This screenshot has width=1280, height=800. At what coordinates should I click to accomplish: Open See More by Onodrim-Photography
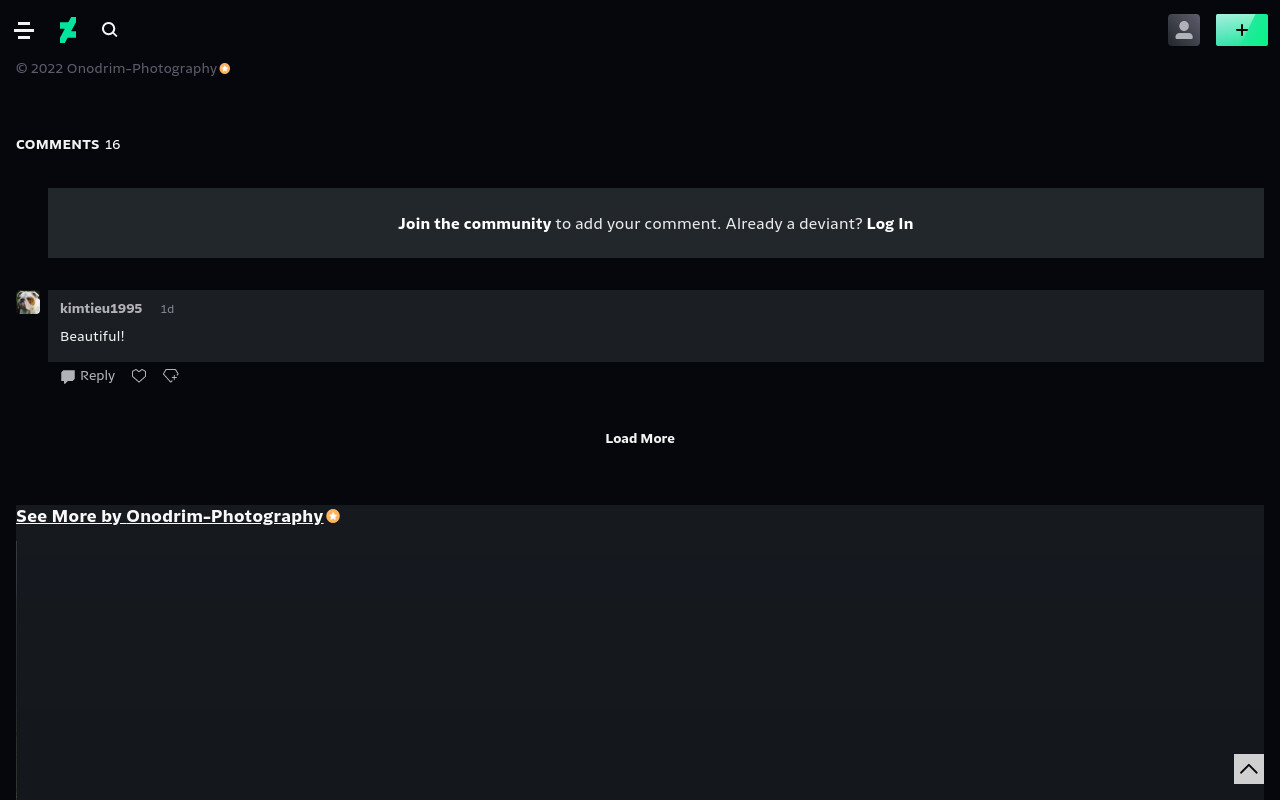coord(169,516)
